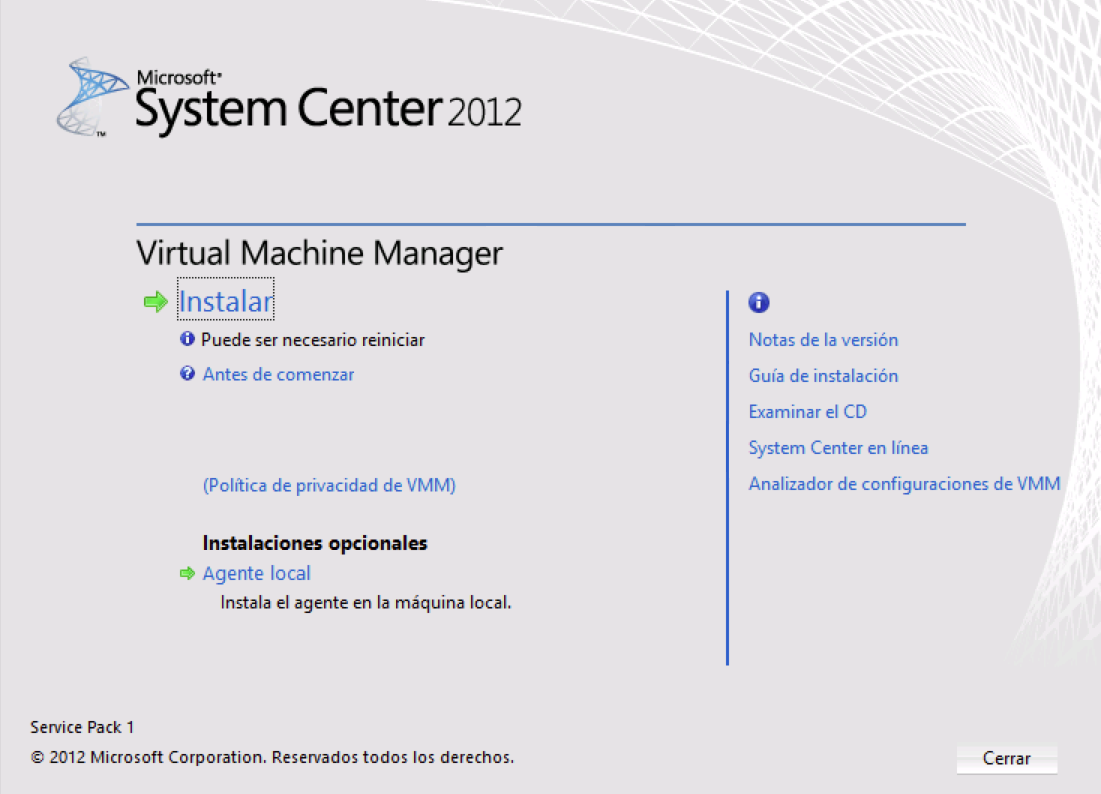Open Antes de comenzar link

click(x=278, y=374)
